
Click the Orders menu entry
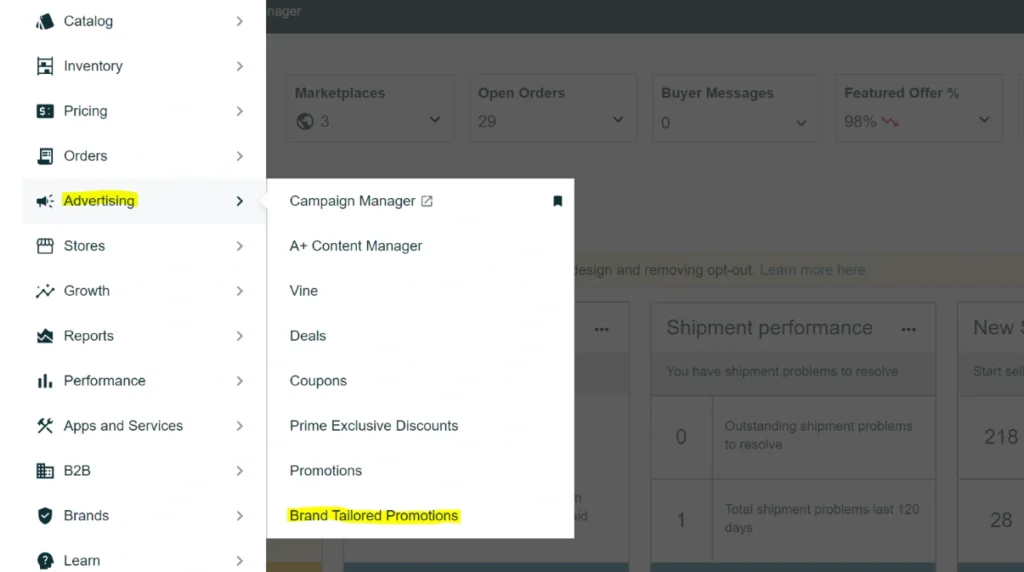point(85,156)
